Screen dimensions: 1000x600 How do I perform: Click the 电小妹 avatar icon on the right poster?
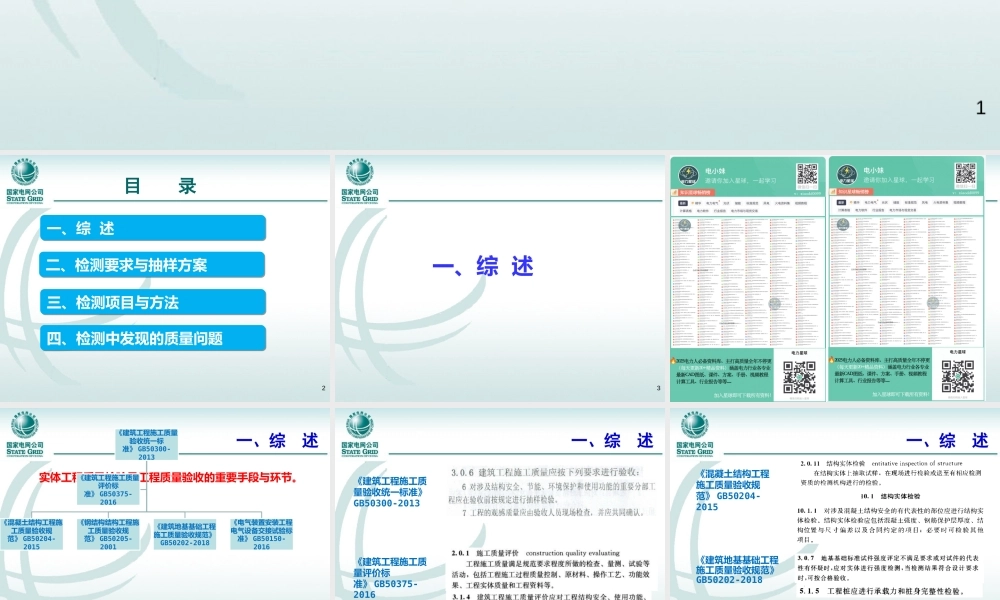pos(845,173)
